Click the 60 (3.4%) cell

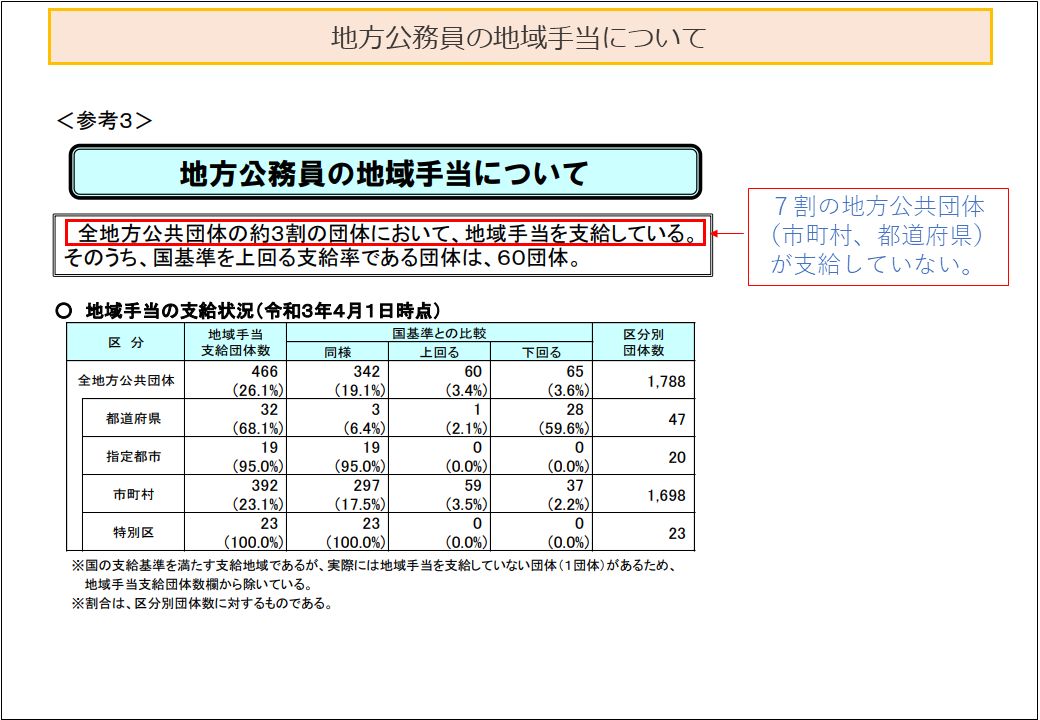[439, 381]
